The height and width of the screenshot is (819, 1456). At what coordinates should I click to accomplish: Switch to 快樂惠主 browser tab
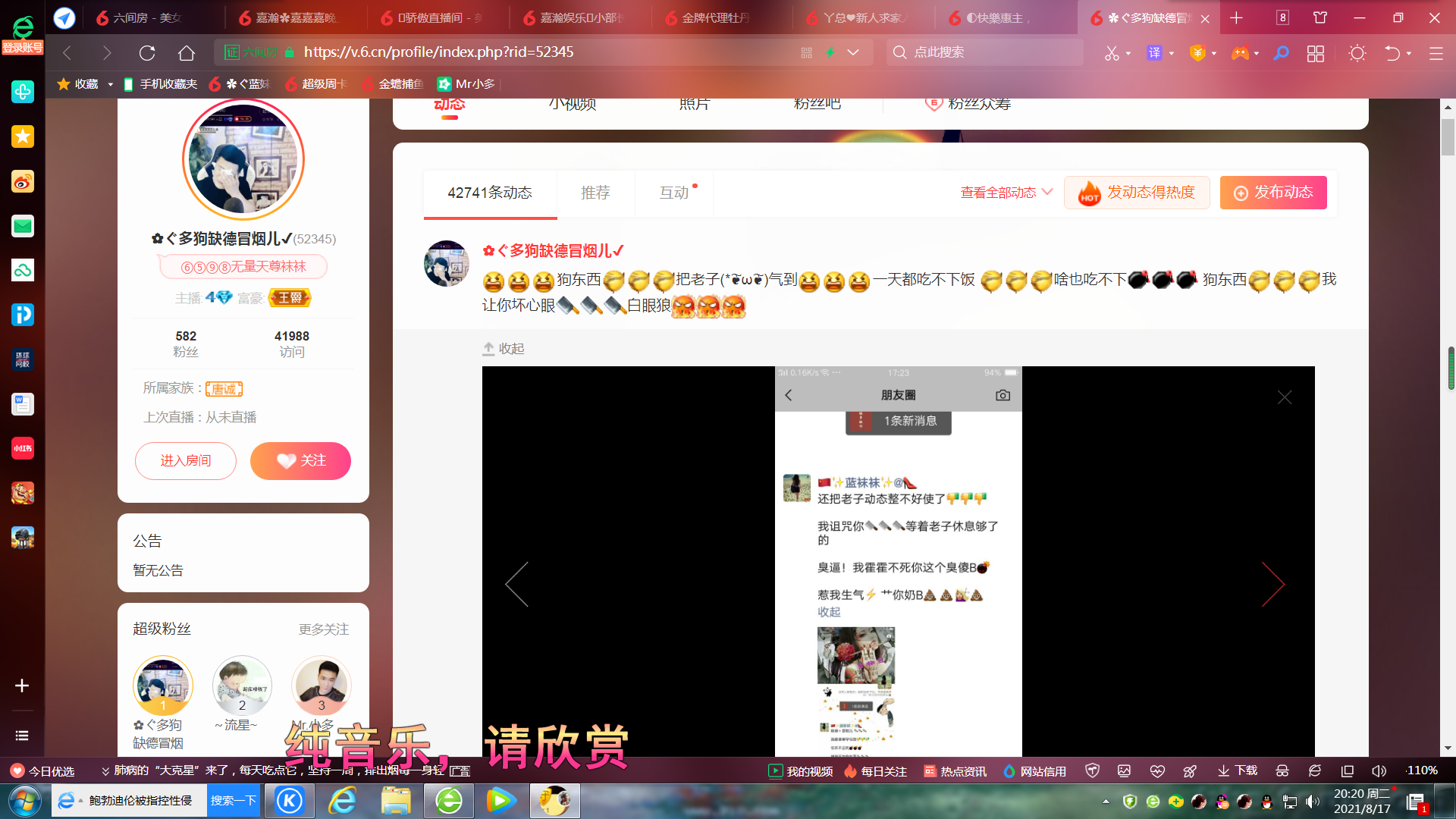[x=999, y=17]
